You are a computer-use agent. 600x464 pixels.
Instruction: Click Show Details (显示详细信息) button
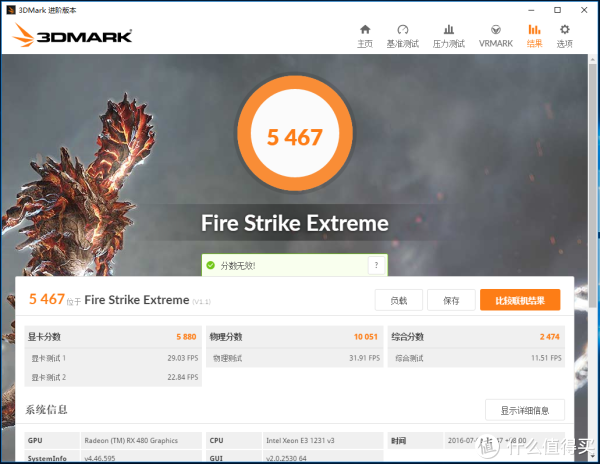(525, 410)
